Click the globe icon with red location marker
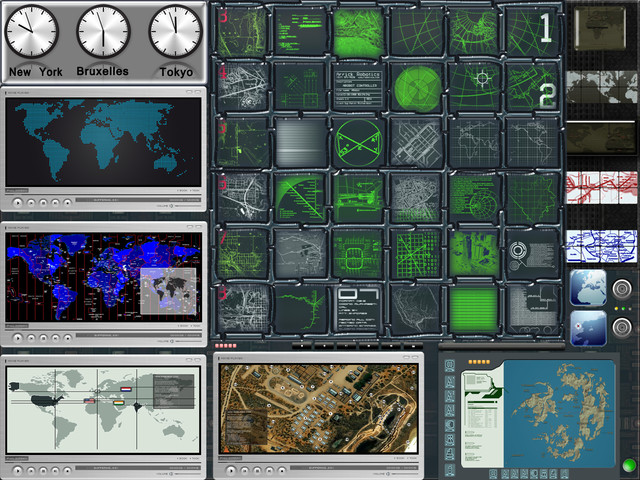The width and height of the screenshot is (640, 480). click(588, 328)
